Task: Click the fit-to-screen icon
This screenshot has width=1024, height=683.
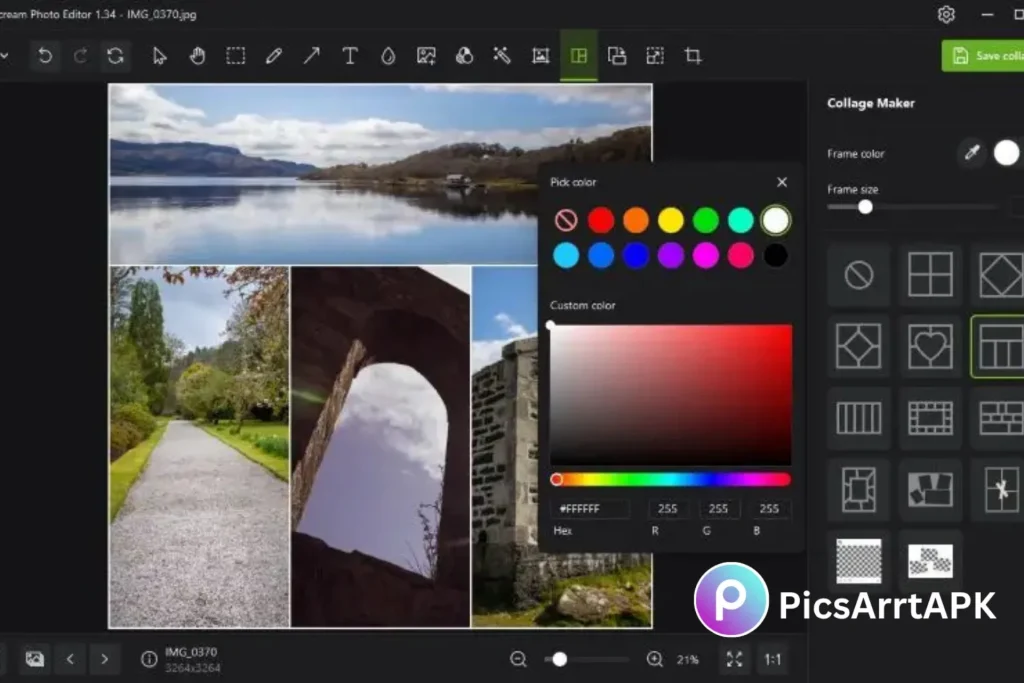Action: click(733, 659)
